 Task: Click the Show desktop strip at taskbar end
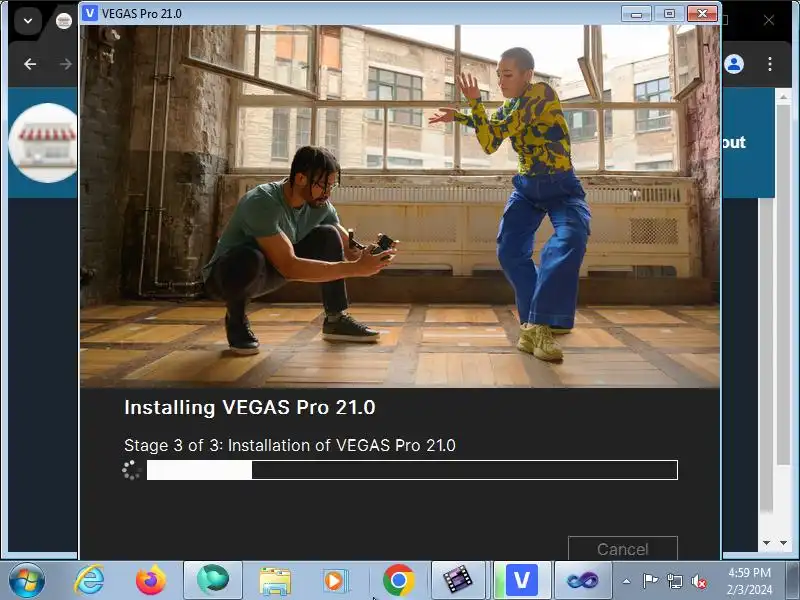pos(793,581)
